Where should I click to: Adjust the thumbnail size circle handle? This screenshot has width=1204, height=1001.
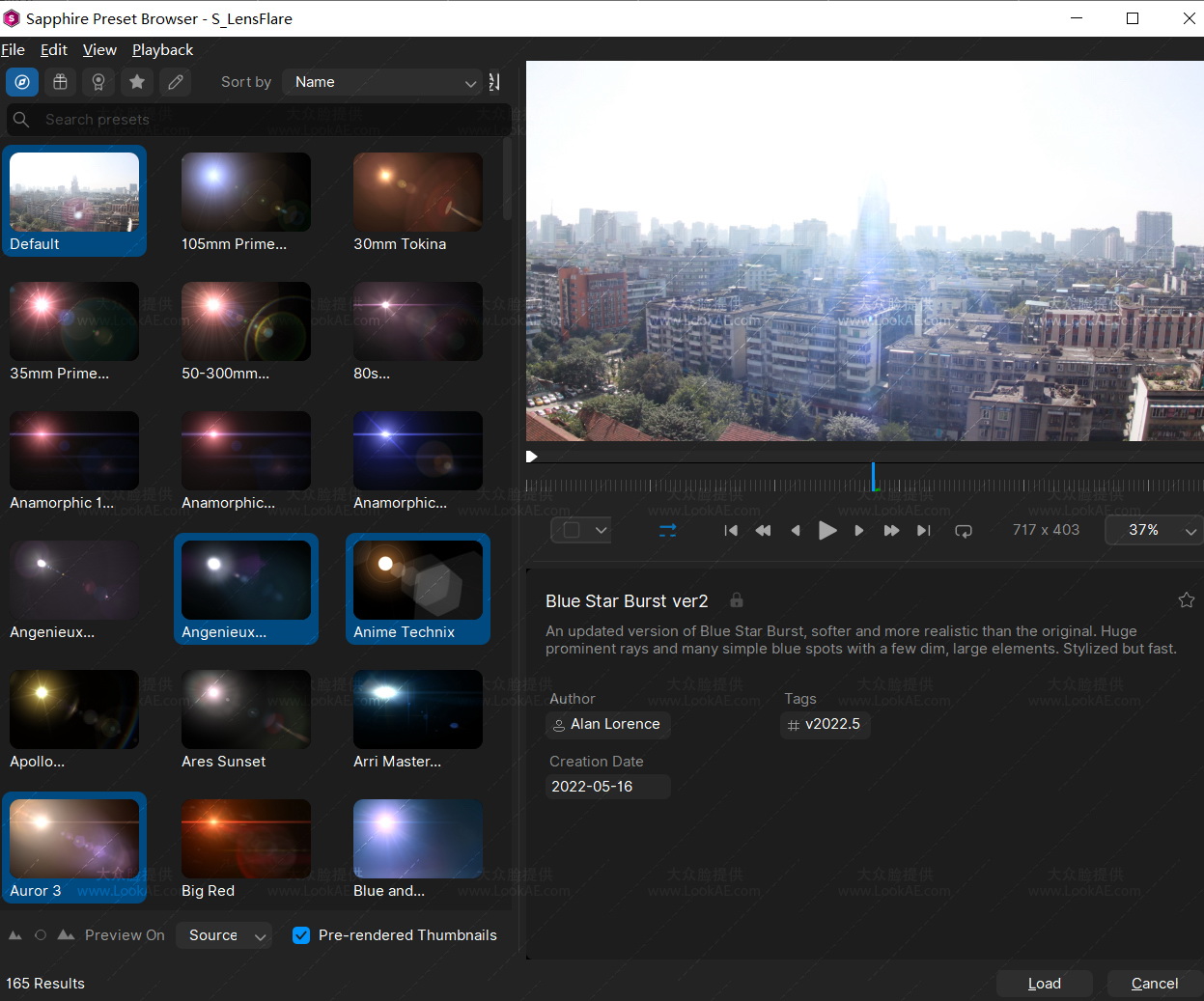coord(41,935)
